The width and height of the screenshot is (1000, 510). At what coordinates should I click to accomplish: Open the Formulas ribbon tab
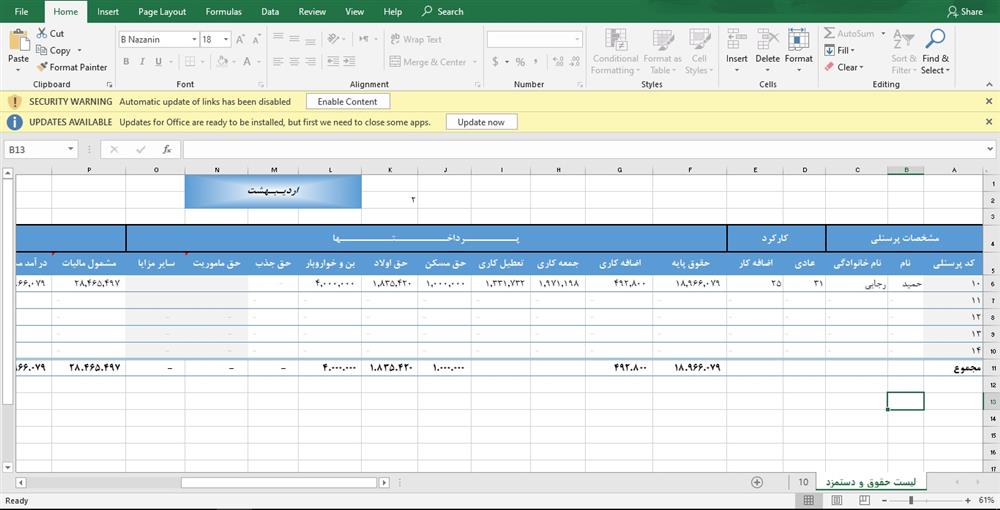[223, 12]
